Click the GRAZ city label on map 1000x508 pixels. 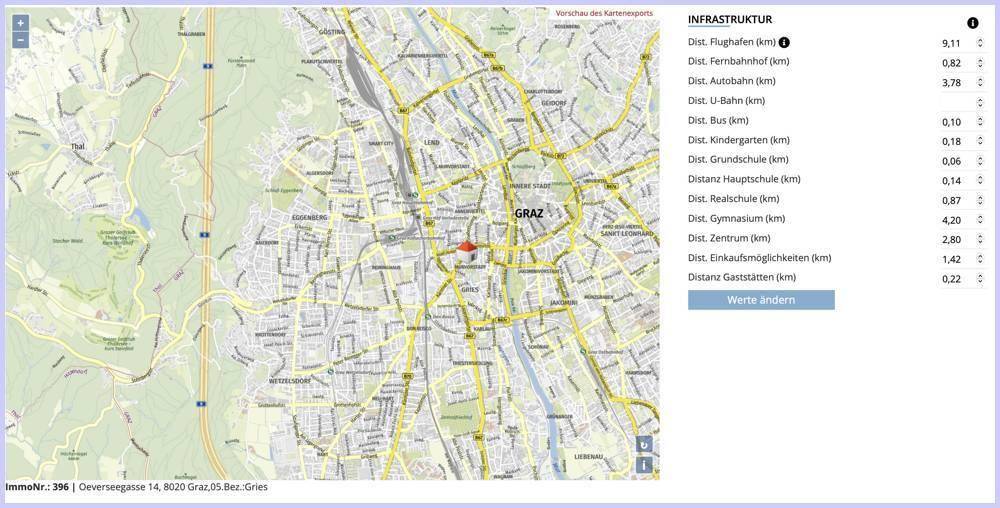click(529, 214)
